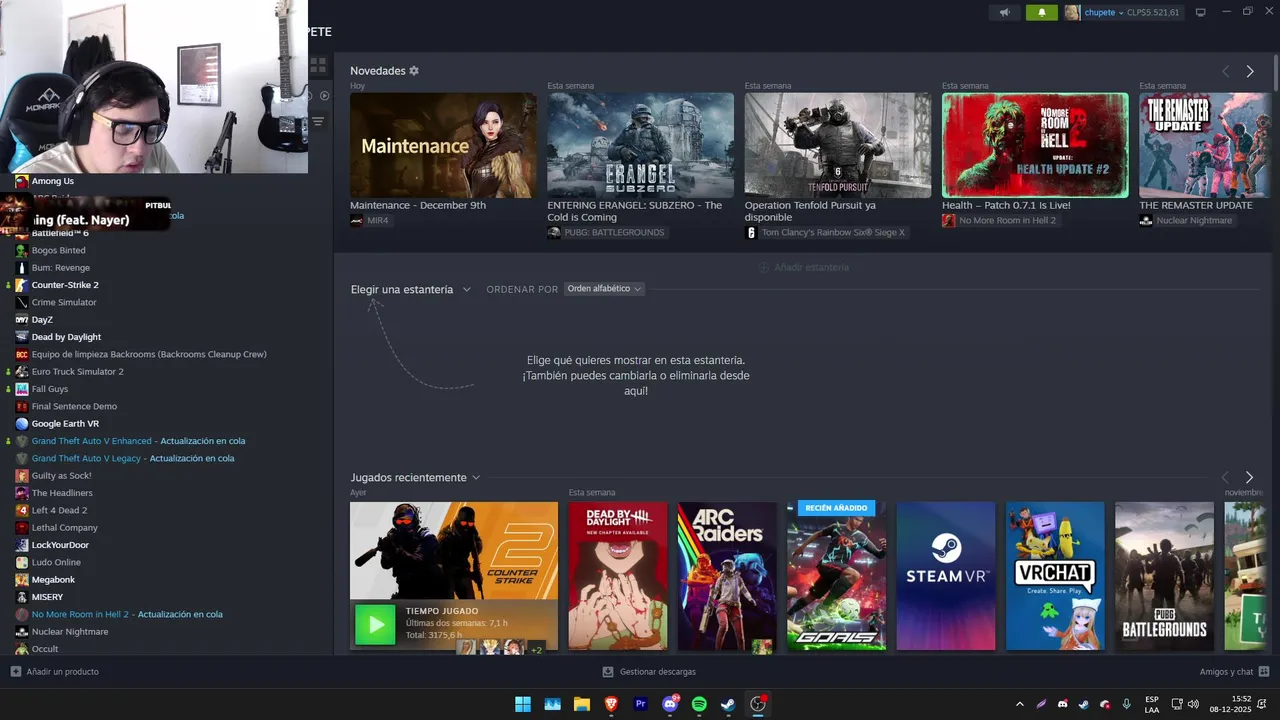This screenshot has height=720, width=1280.
Task: Open the library advanced filter icon
Action: (318, 121)
